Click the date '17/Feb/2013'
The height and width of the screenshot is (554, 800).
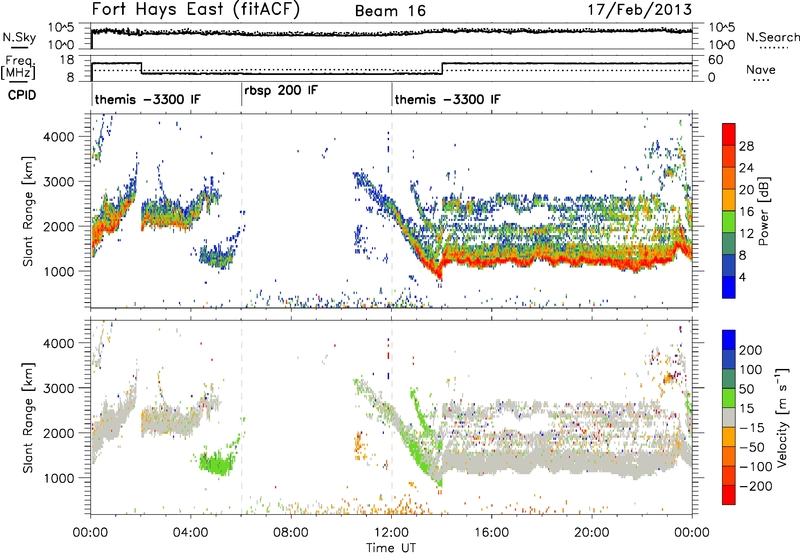[640, 10]
